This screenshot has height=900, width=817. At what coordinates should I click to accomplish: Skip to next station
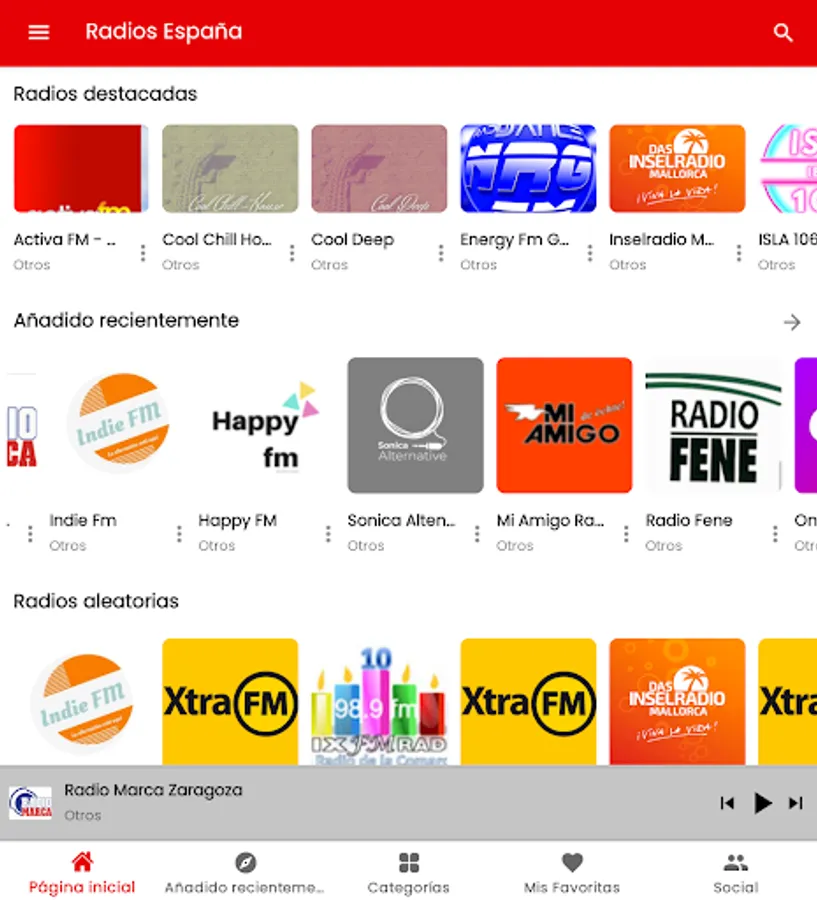point(796,803)
